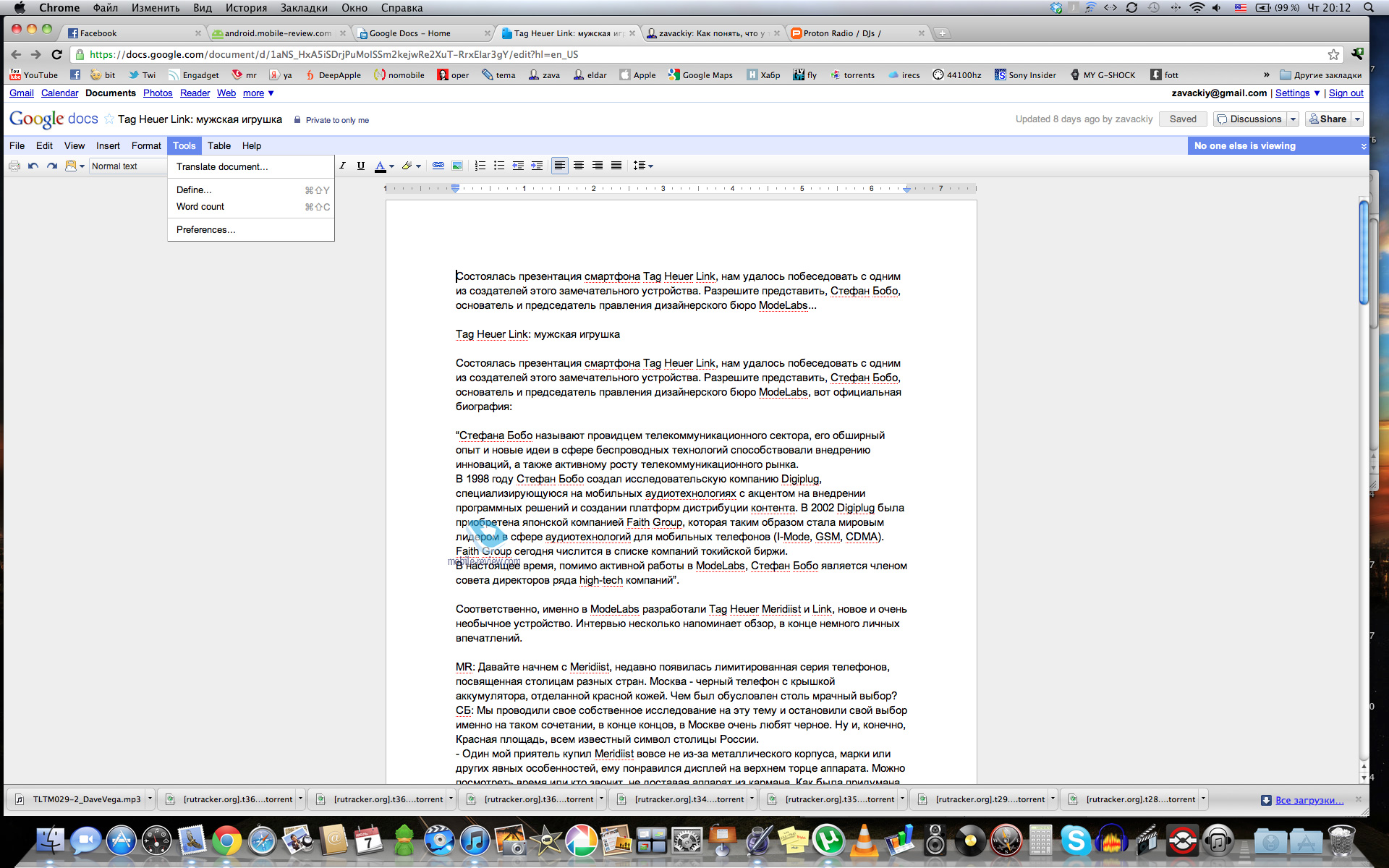Insert a link using the toolbar icon
This screenshot has width=1389, height=868.
click(x=438, y=166)
